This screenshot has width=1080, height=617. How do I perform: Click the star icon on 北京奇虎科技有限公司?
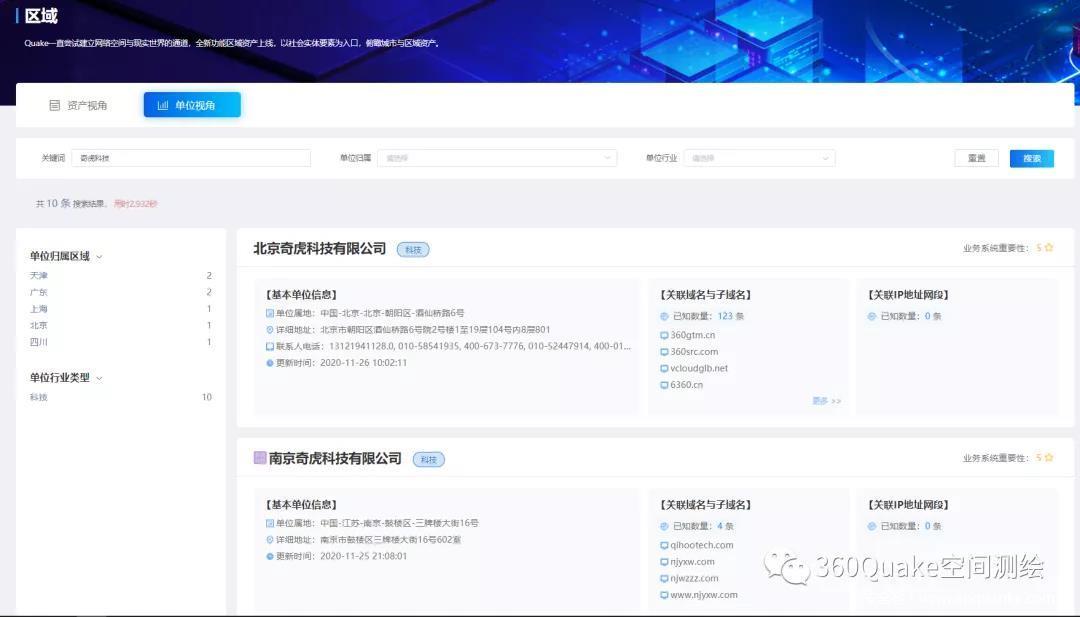pos(1048,248)
